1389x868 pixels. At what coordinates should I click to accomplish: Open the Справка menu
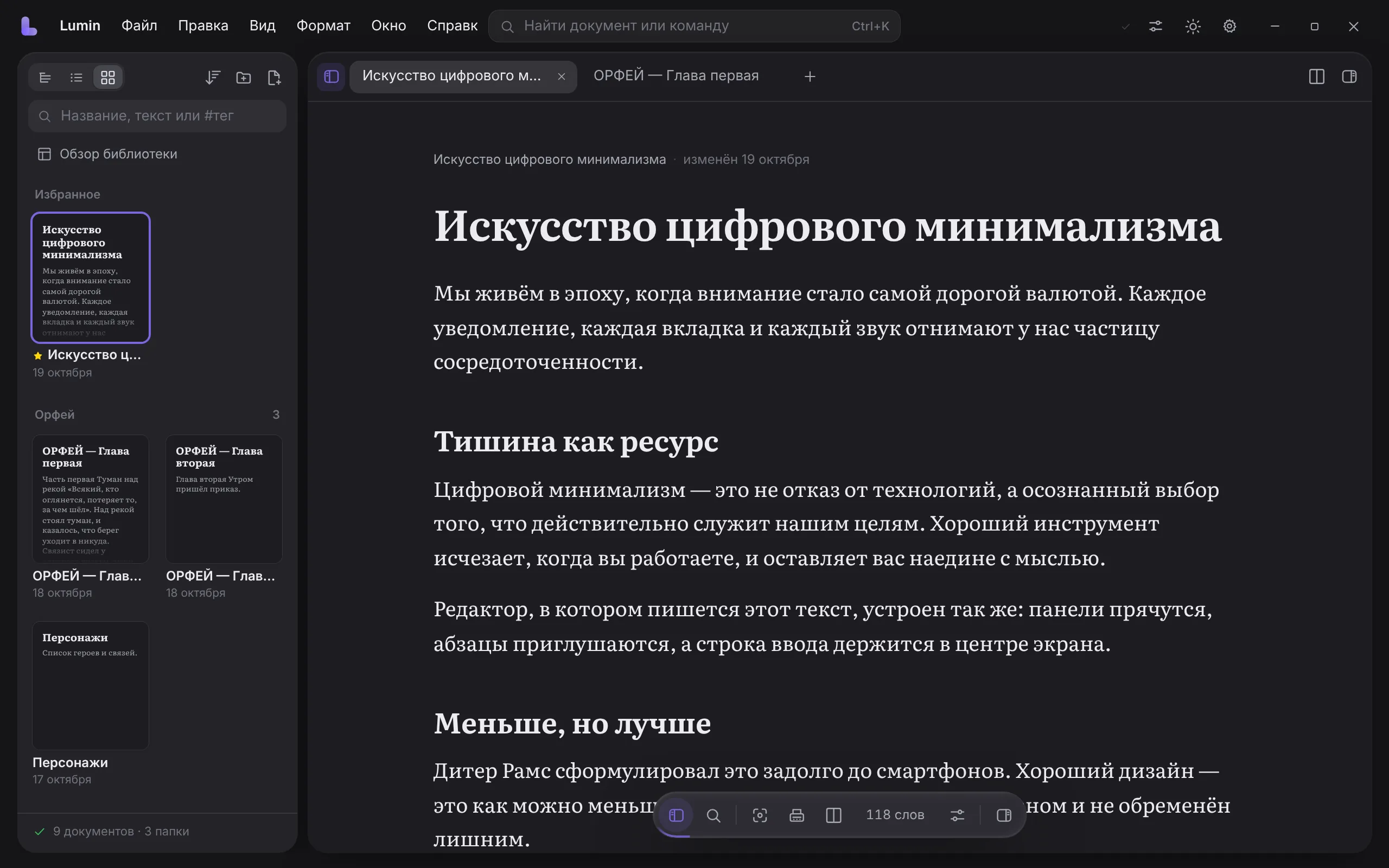tap(453, 26)
